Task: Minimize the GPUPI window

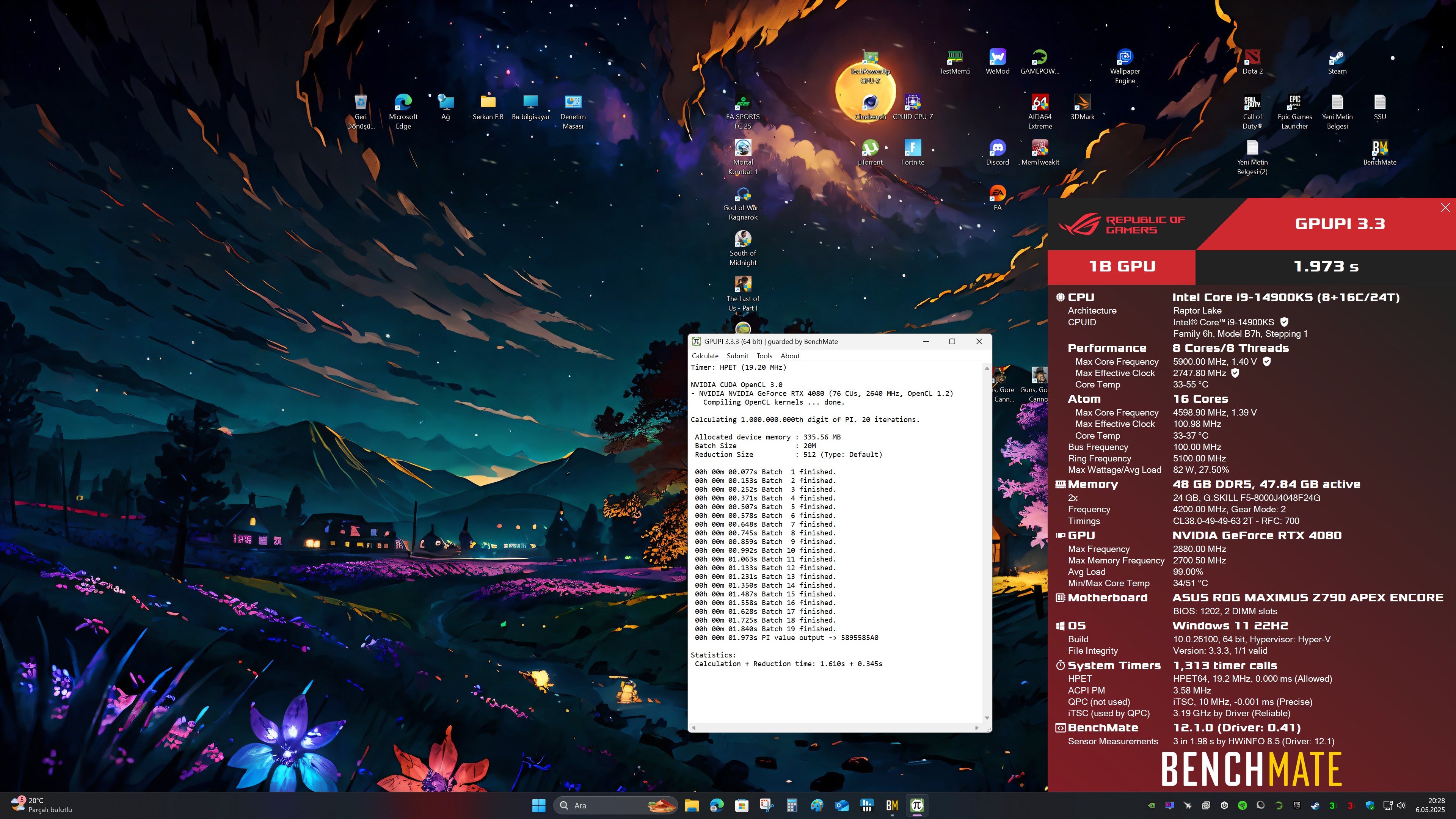Action: (926, 341)
